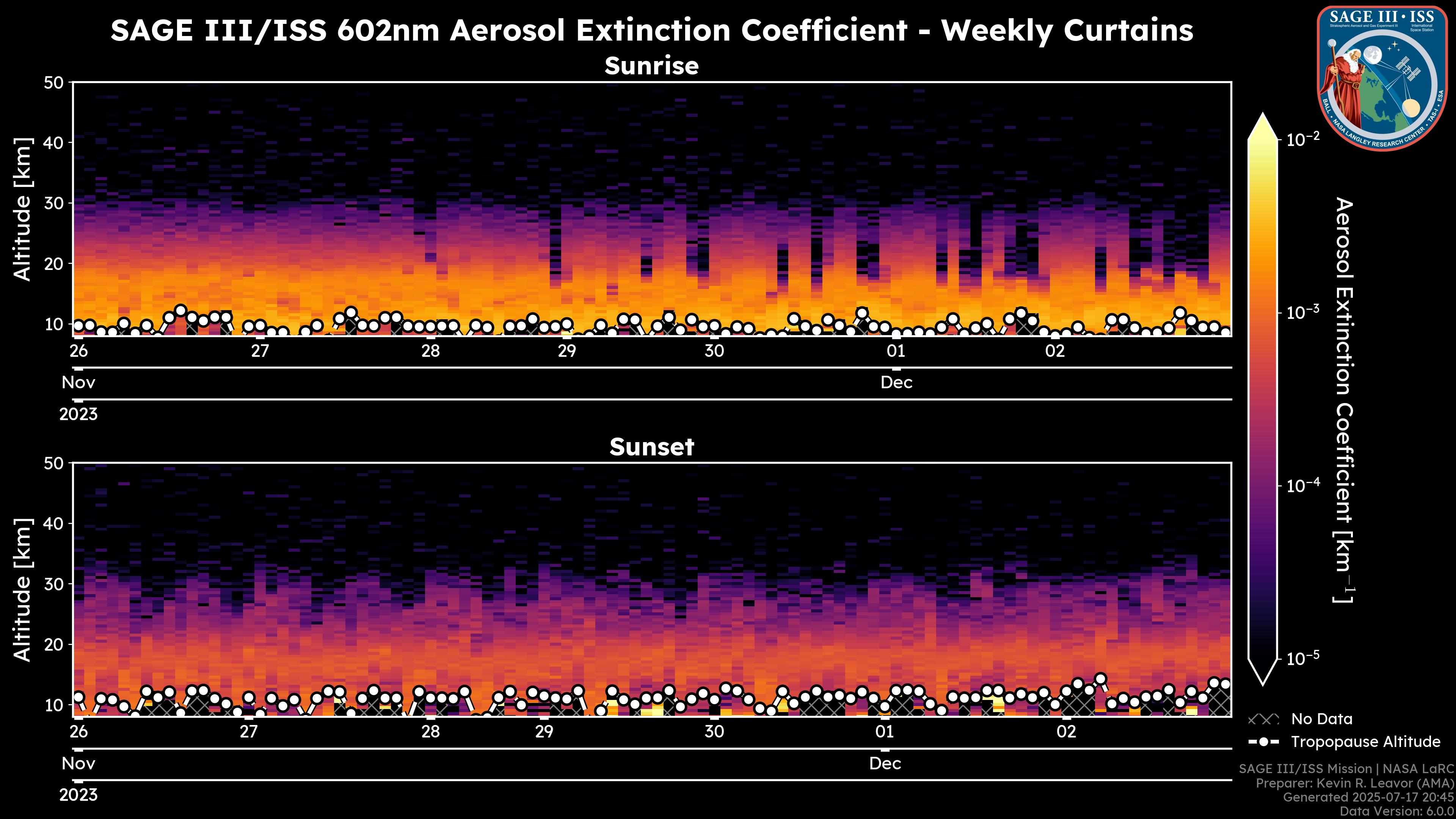This screenshot has width=1456, height=819.
Task: Click the 10⁻⁴ colorbar tick label
Action: (1304, 485)
